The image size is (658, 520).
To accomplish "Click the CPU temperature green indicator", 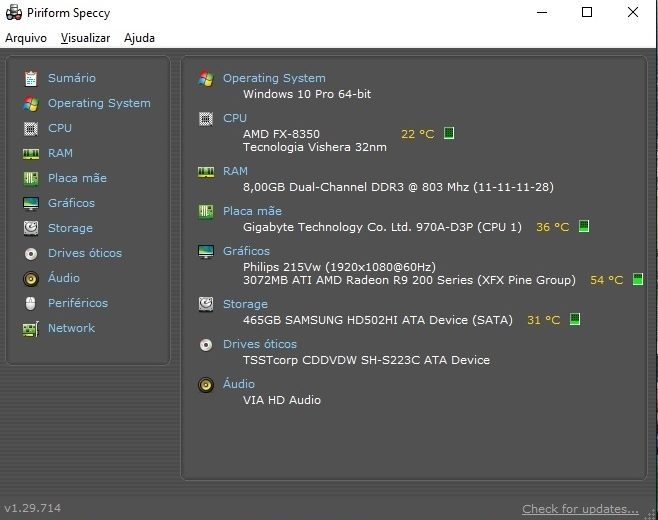I will point(449,133).
